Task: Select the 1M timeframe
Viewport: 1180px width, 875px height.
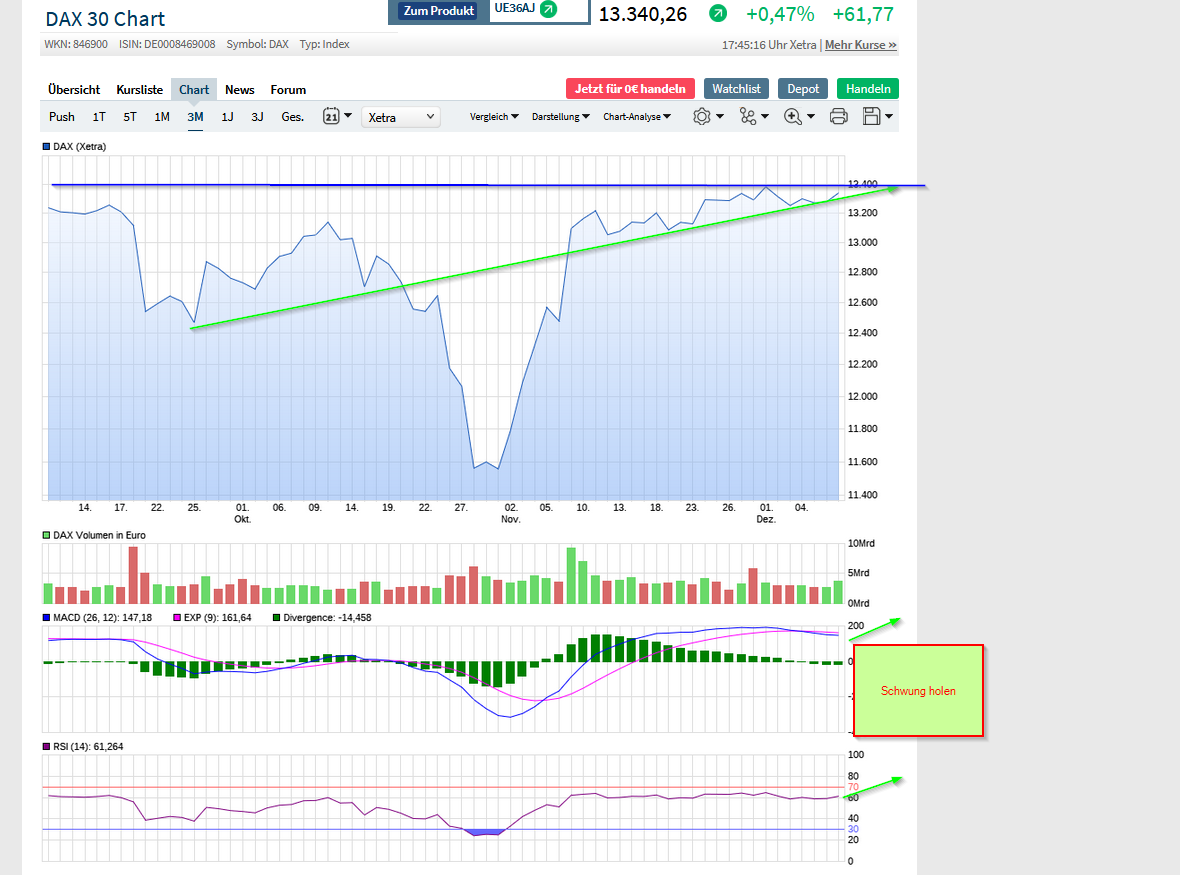Action: [162, 117]
